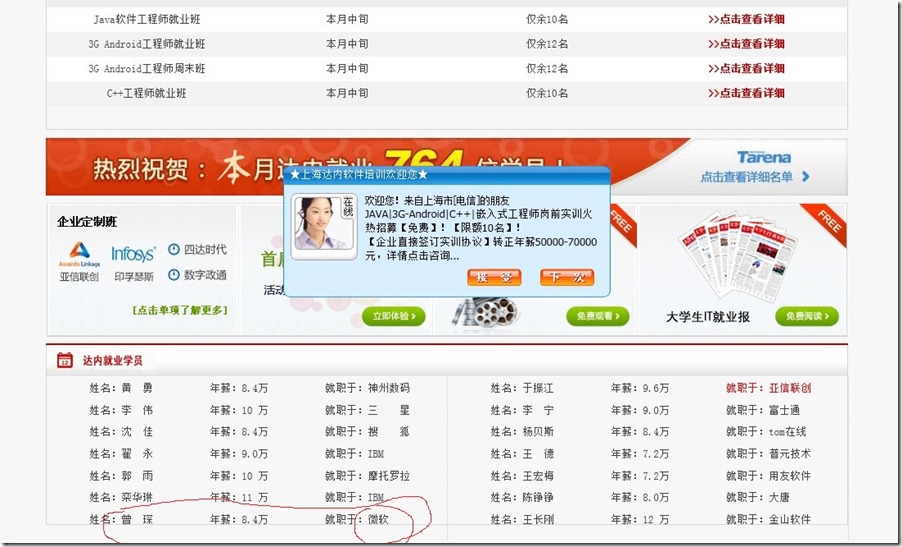Click 点击单项了解更多 link
The image size is (902, 547).
point(180,310)
